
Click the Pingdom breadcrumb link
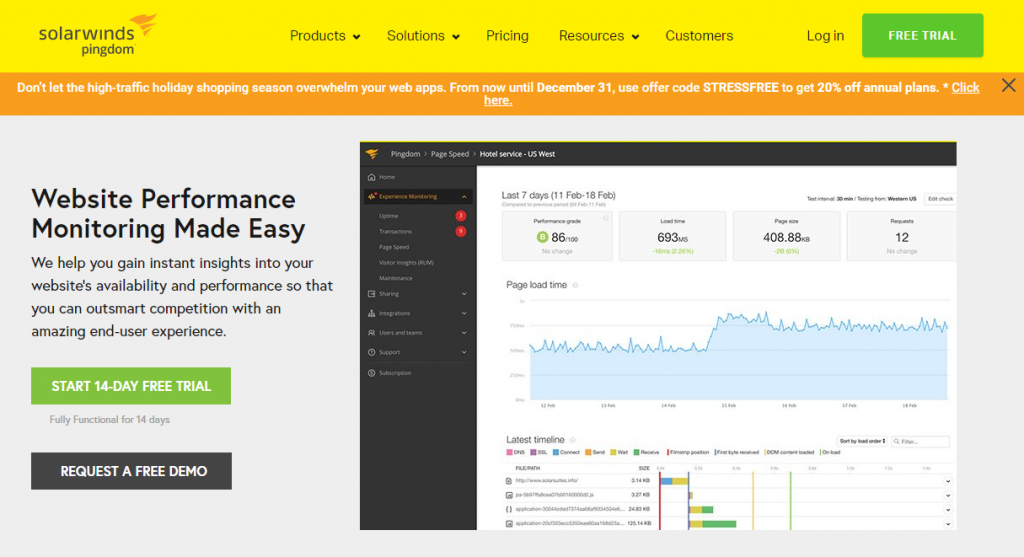point(405,154)
